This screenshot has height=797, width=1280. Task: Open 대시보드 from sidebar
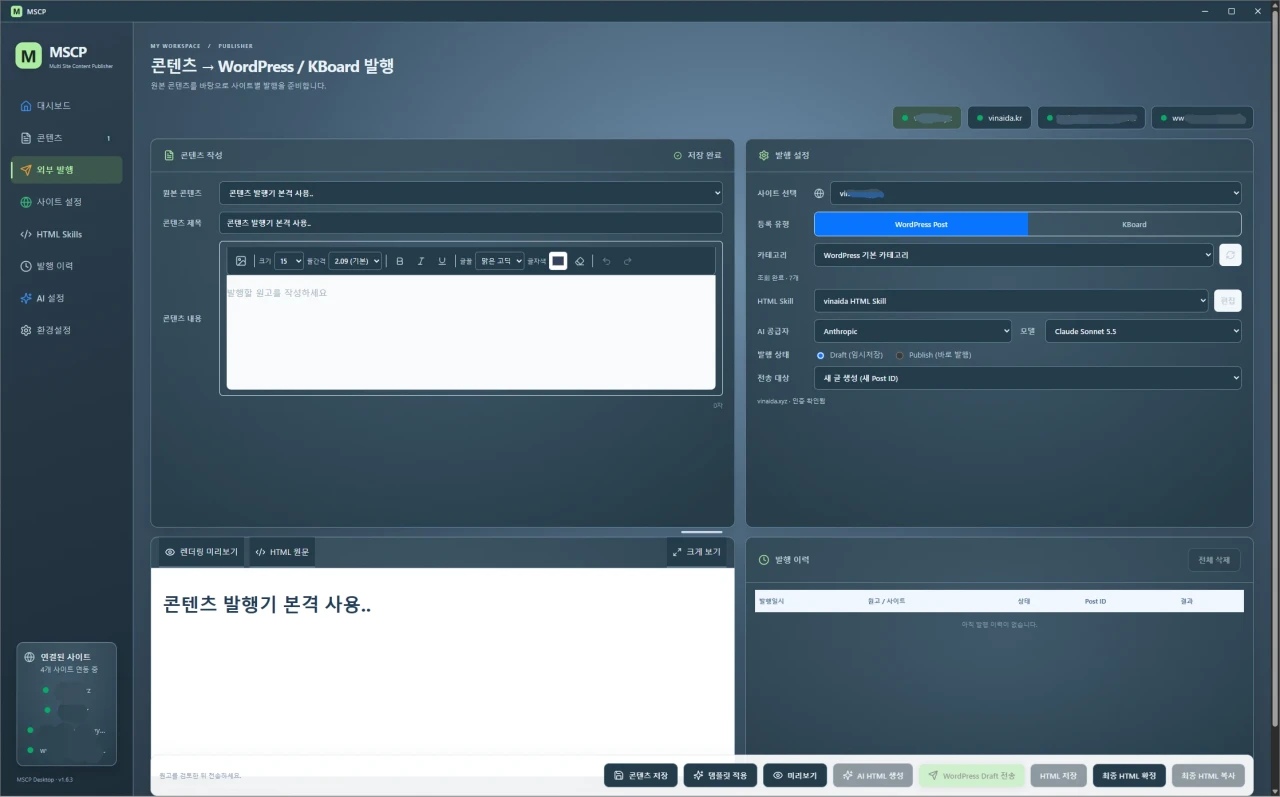pyautogui.click(x=66, y=106)
